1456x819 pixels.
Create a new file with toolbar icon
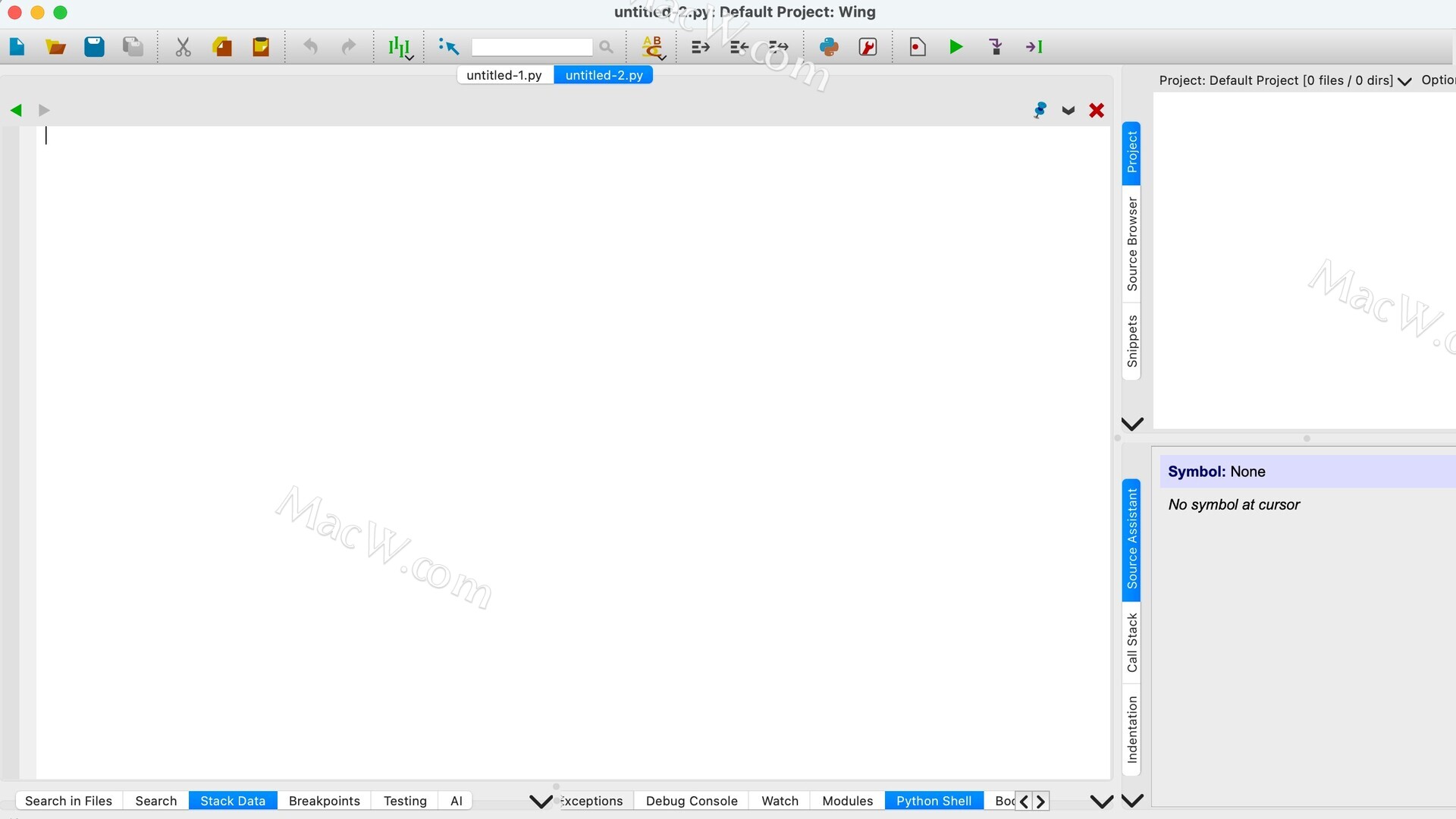coord(17,47)
